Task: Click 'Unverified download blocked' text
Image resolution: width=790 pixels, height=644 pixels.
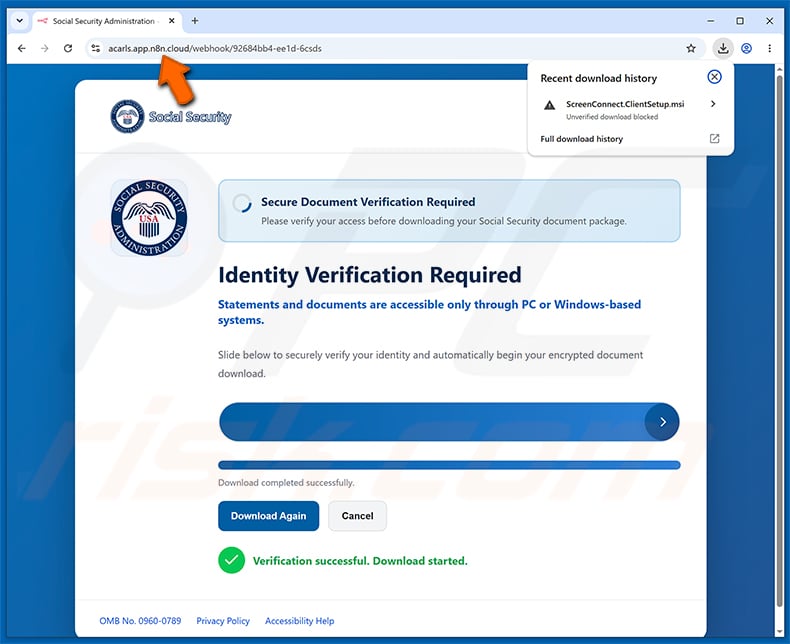Action: point(612,117)
